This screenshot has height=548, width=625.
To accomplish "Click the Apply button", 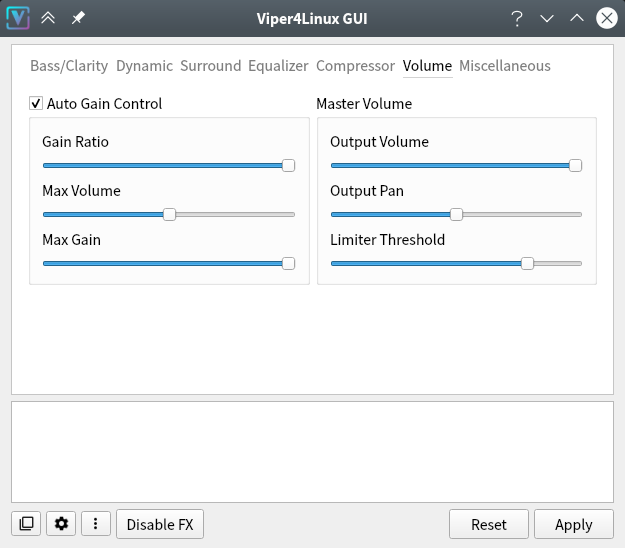I will (x=574, y=524).
